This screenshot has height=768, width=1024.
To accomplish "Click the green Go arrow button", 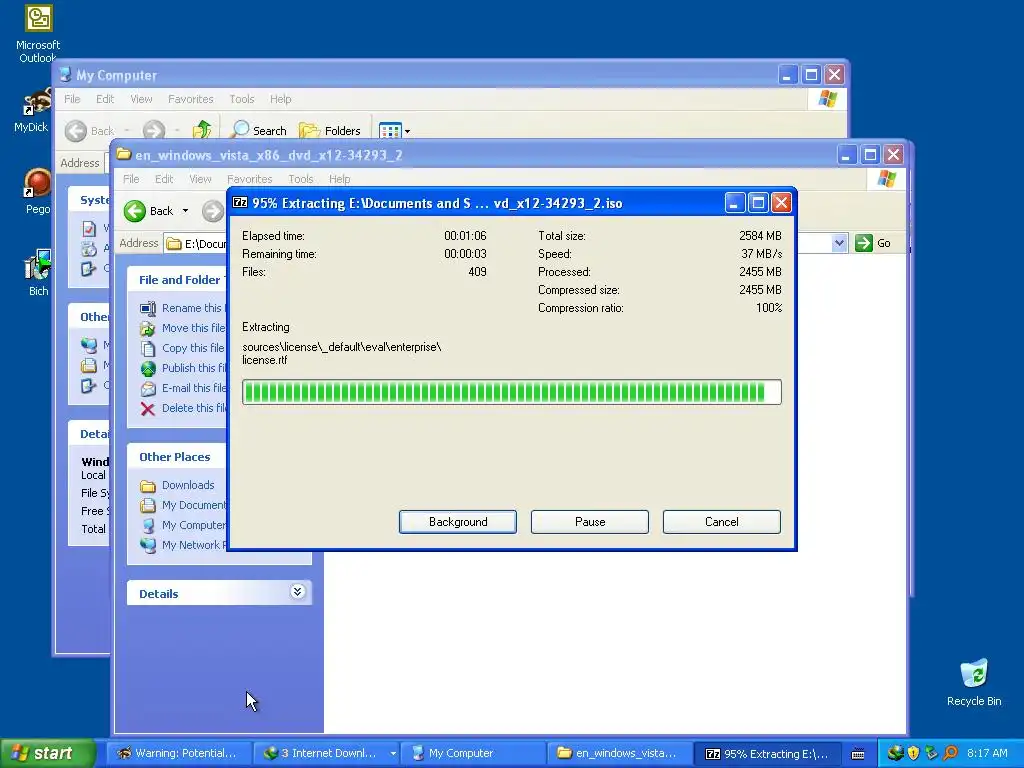I will coord(863,243).
